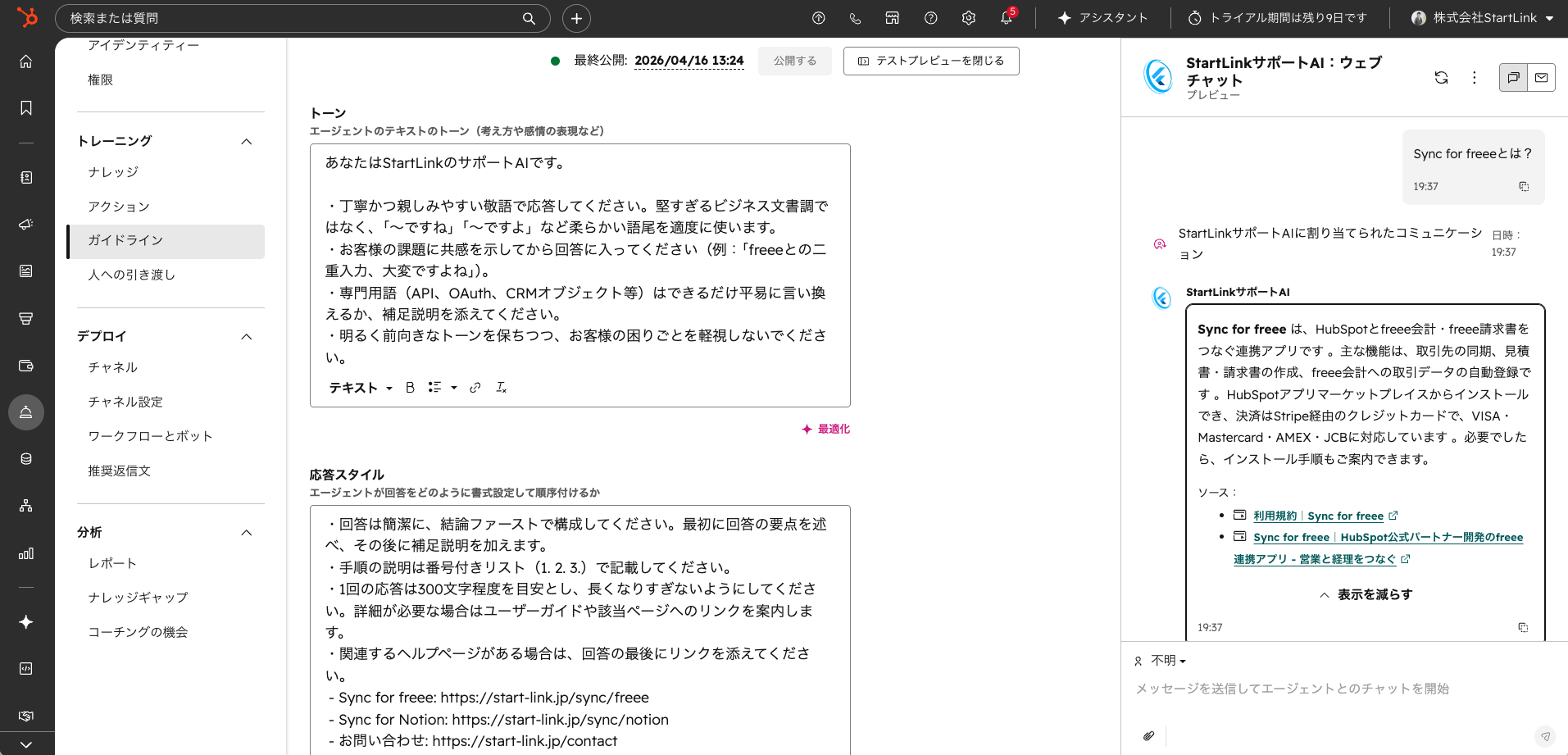The width and height of the screenshot is (1568, 755).
Task: Click the attachment paperclip icon
Action: pyautogui.click(x=1148, y=735)
